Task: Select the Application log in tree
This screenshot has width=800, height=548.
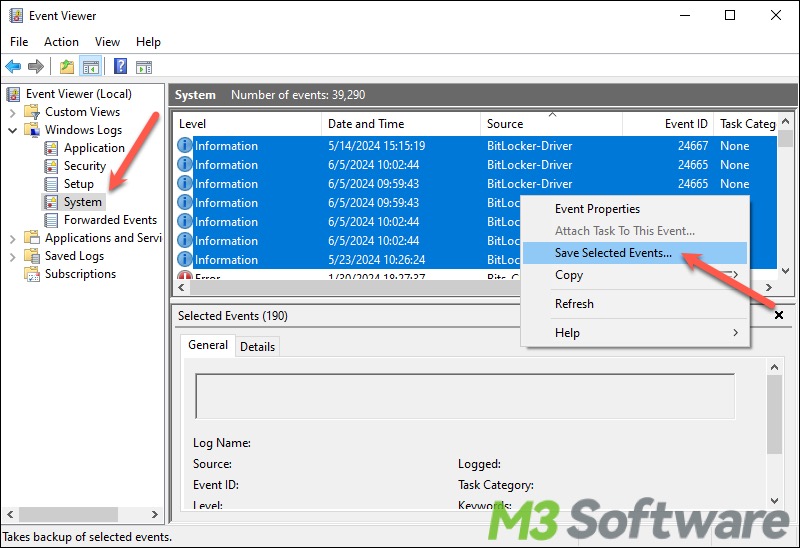Action: click(94, 148)
